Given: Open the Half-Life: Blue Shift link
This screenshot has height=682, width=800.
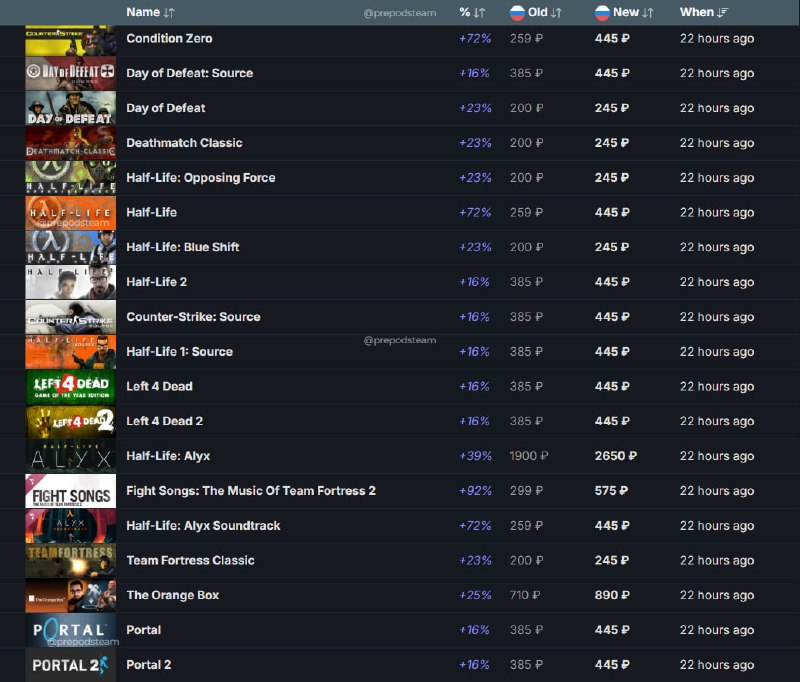Looking at the screenshot, I should (183, 247).
